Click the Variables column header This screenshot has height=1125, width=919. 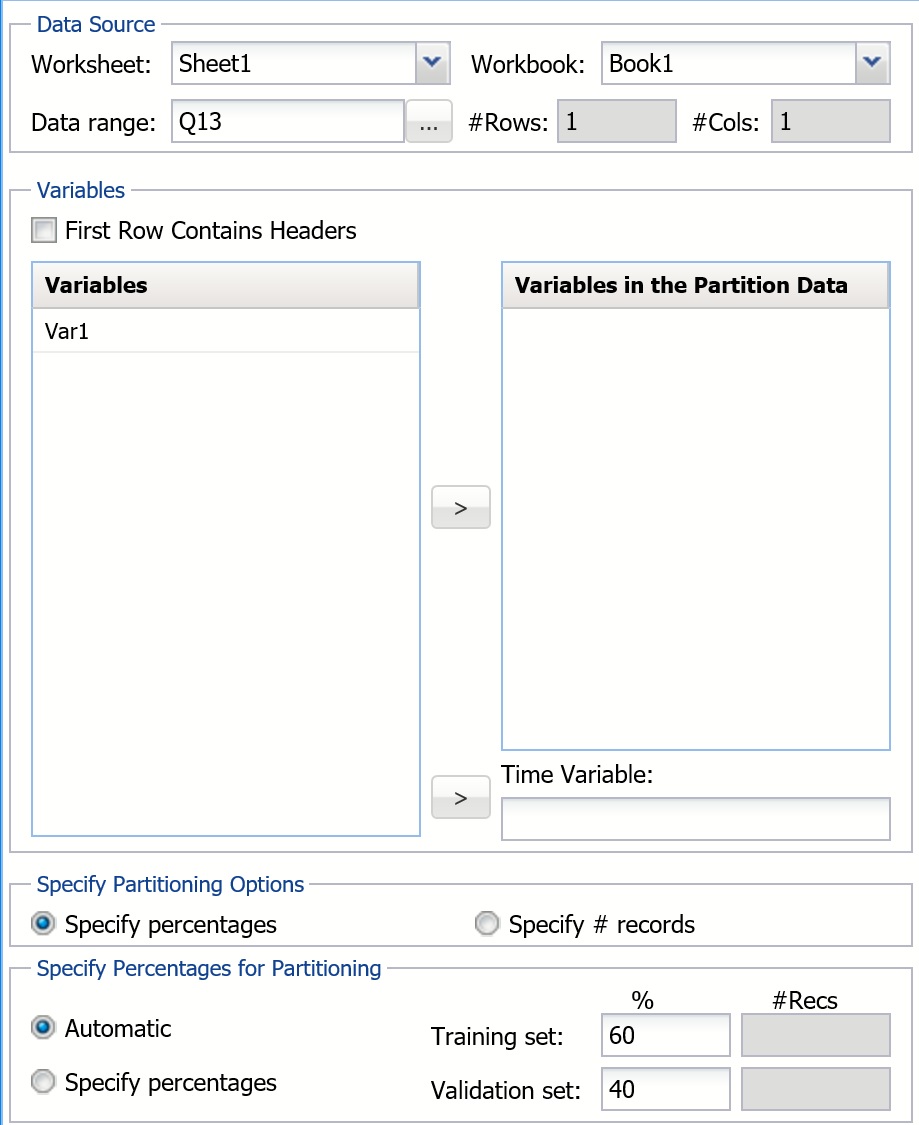point(226,286)
